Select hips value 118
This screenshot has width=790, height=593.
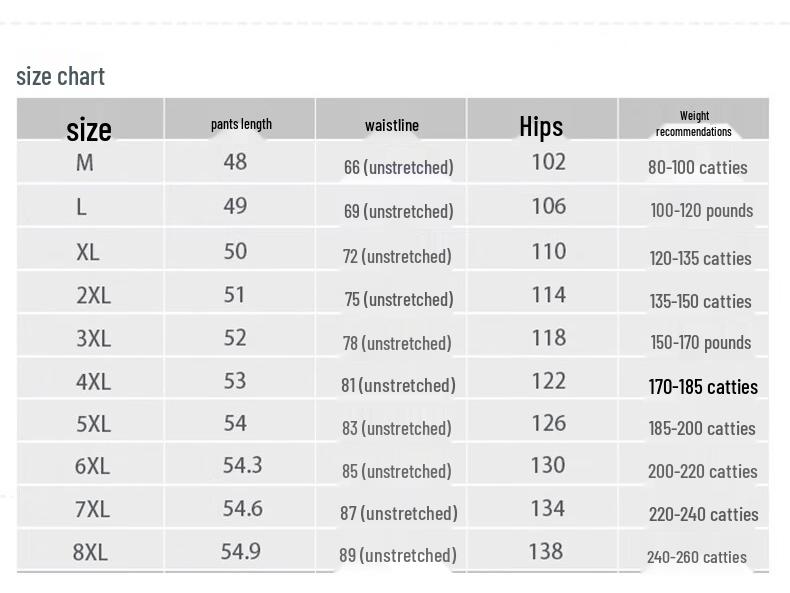point(549,338)
